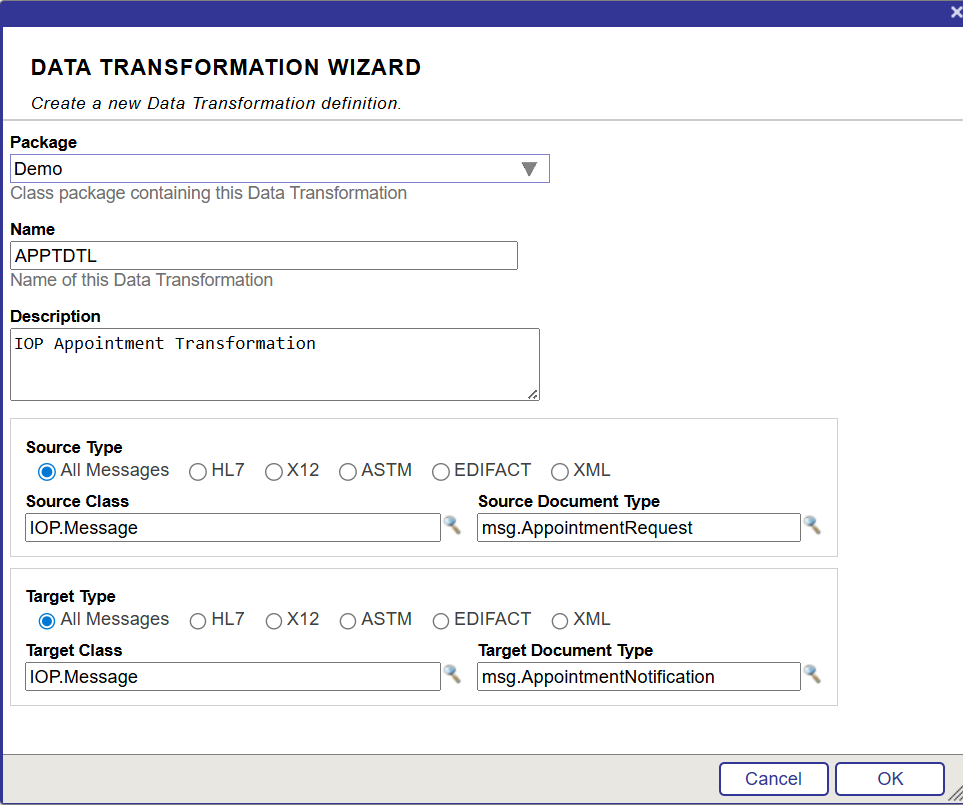
Task: Grab the Description textarea resize handle
Action: tap(533, 394)
